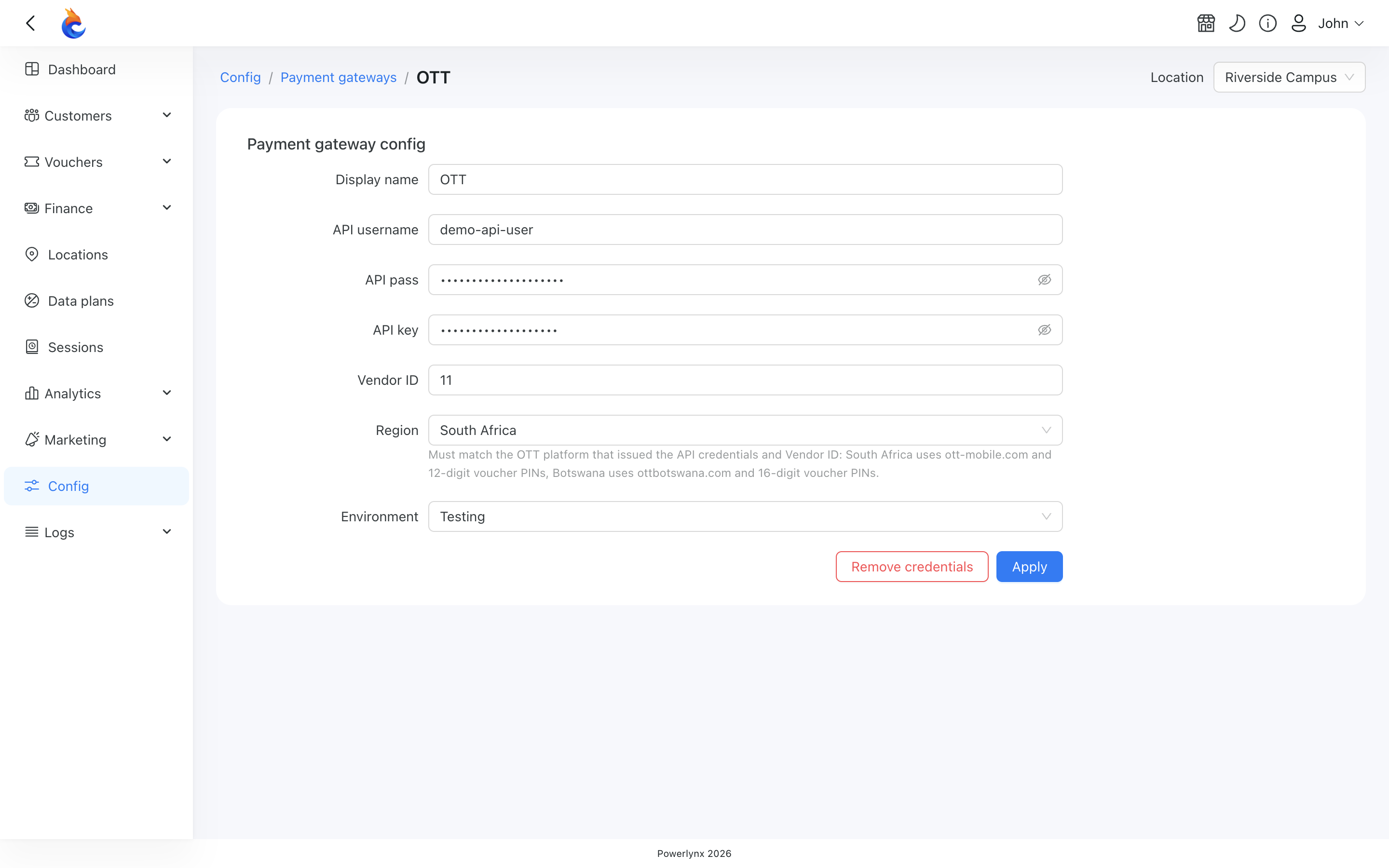Click the Locations pin icon
Screen dimensions: 1389x868
32,254
